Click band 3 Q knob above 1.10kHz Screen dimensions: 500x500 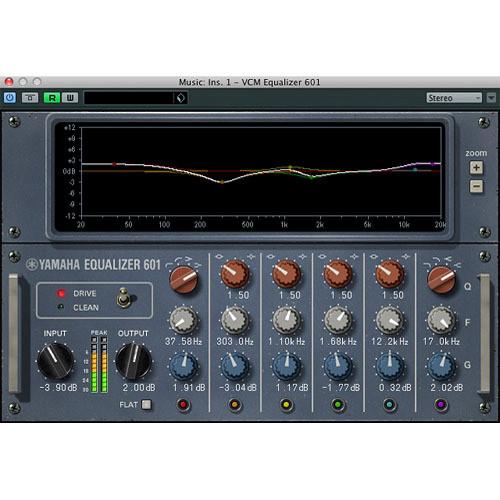(286, 274)
